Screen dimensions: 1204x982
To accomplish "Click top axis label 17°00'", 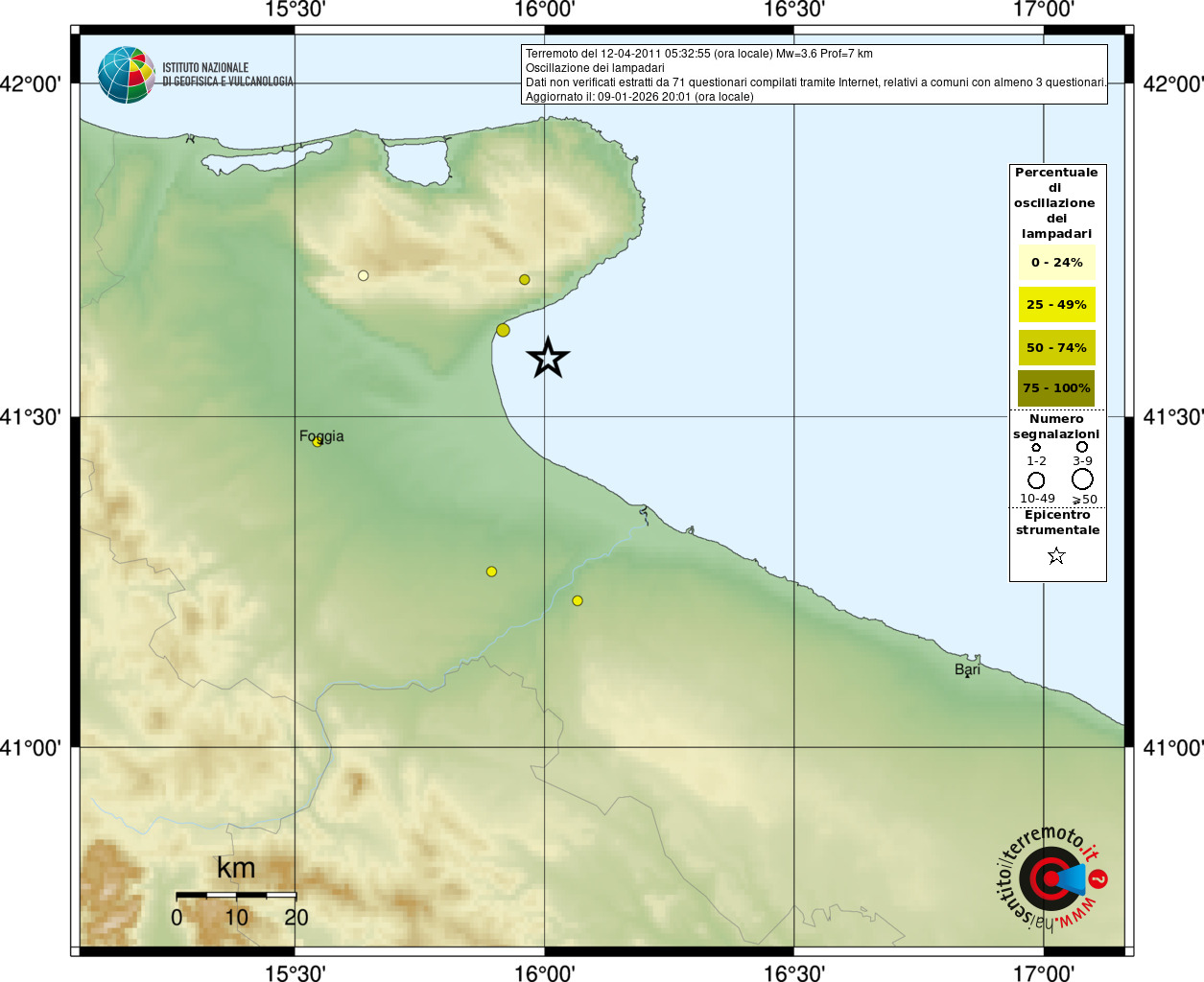I will [1044, 10].
